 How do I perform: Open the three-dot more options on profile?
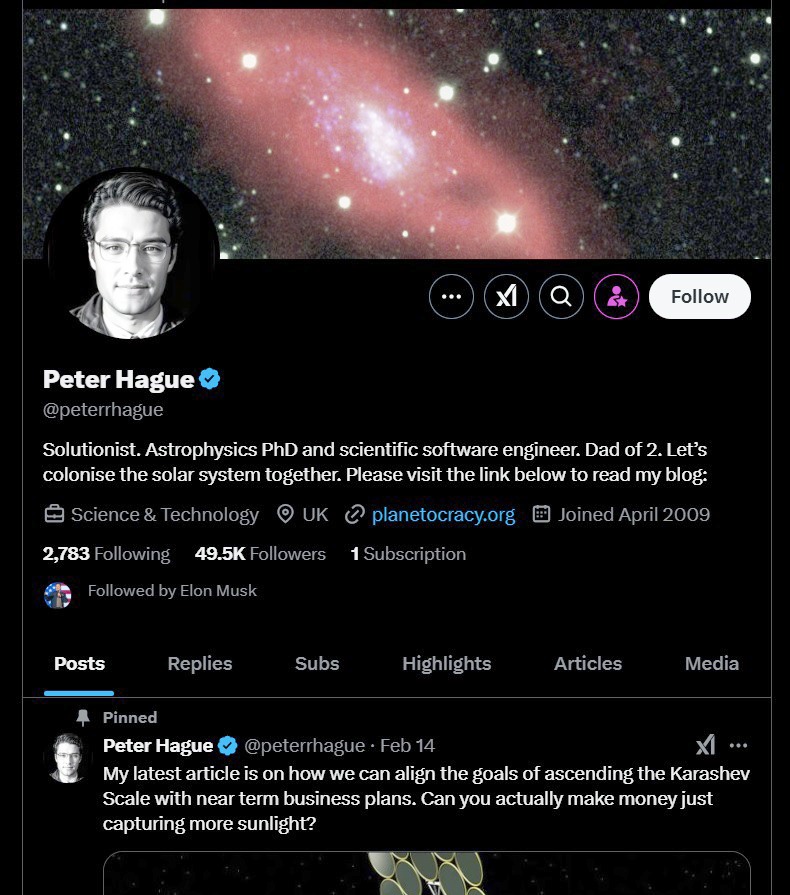tap(451, 296)
